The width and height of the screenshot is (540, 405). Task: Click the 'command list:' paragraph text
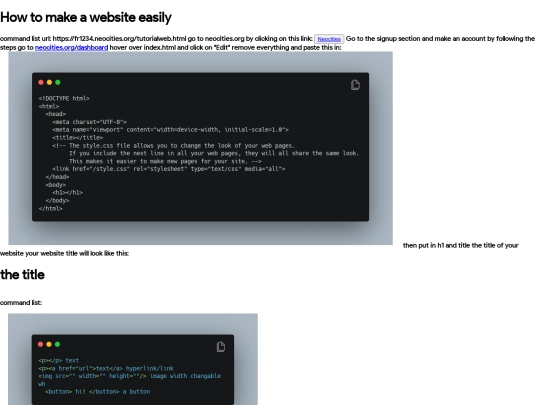click(x=21, y=303)
